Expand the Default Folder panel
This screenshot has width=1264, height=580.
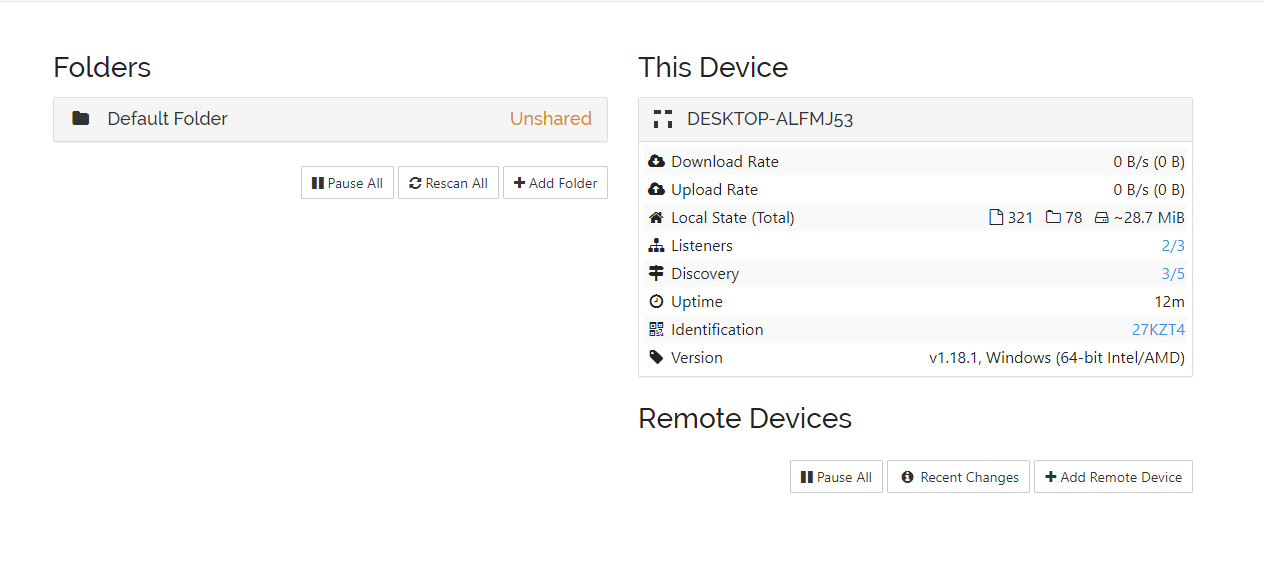point(330,119)
